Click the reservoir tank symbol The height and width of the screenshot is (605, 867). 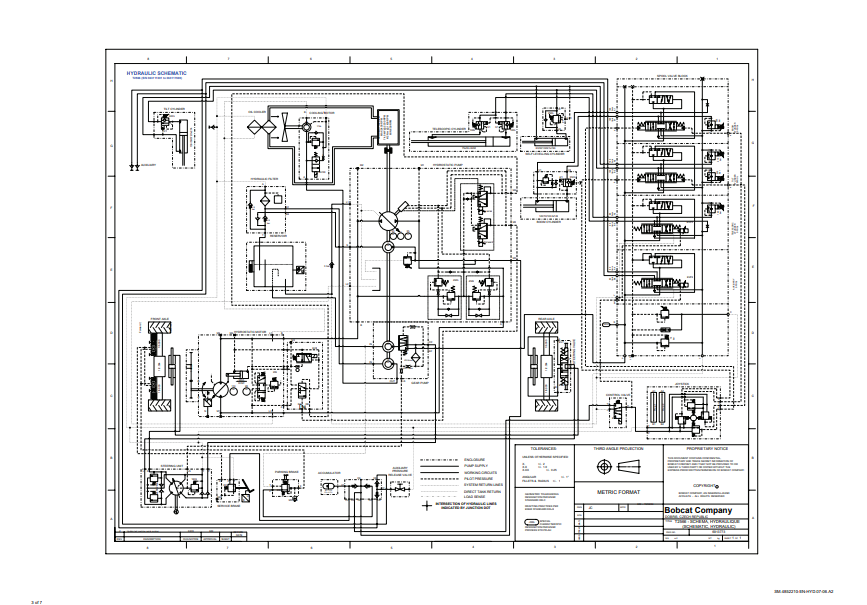273,267
